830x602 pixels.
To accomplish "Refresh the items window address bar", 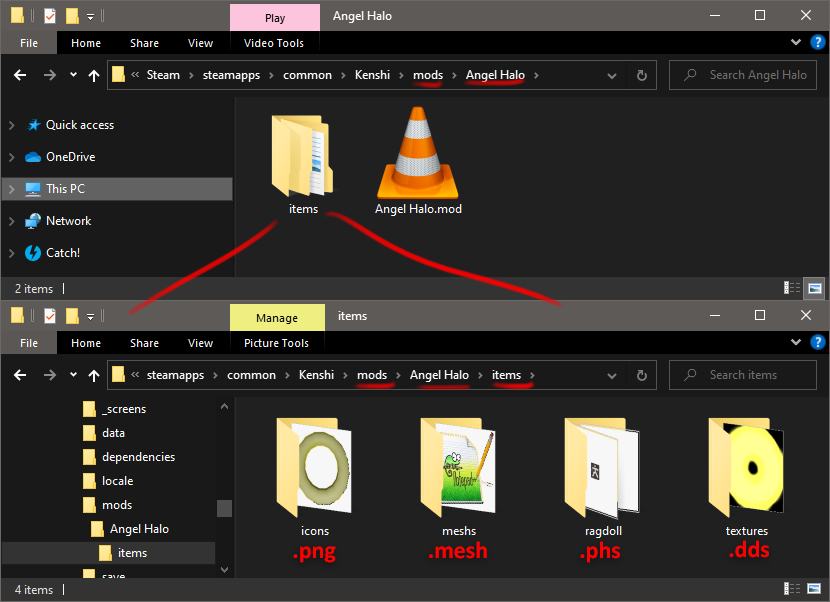I will point(642,375).
